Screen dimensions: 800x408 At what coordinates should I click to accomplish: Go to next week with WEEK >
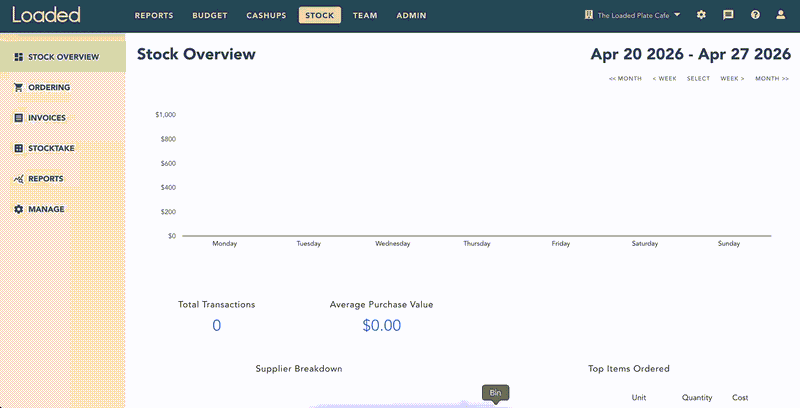click(x=732, y=79)
